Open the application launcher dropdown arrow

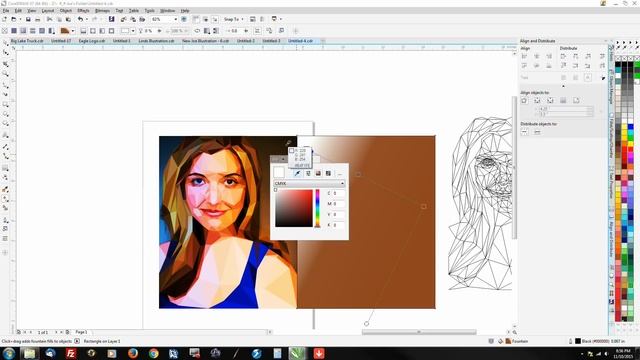[x=280, y=19]
